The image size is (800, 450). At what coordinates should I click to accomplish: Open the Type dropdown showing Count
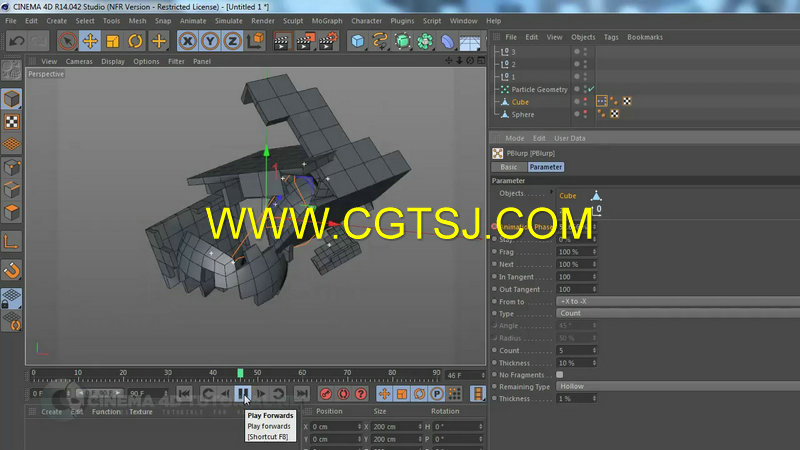(678, 313)
